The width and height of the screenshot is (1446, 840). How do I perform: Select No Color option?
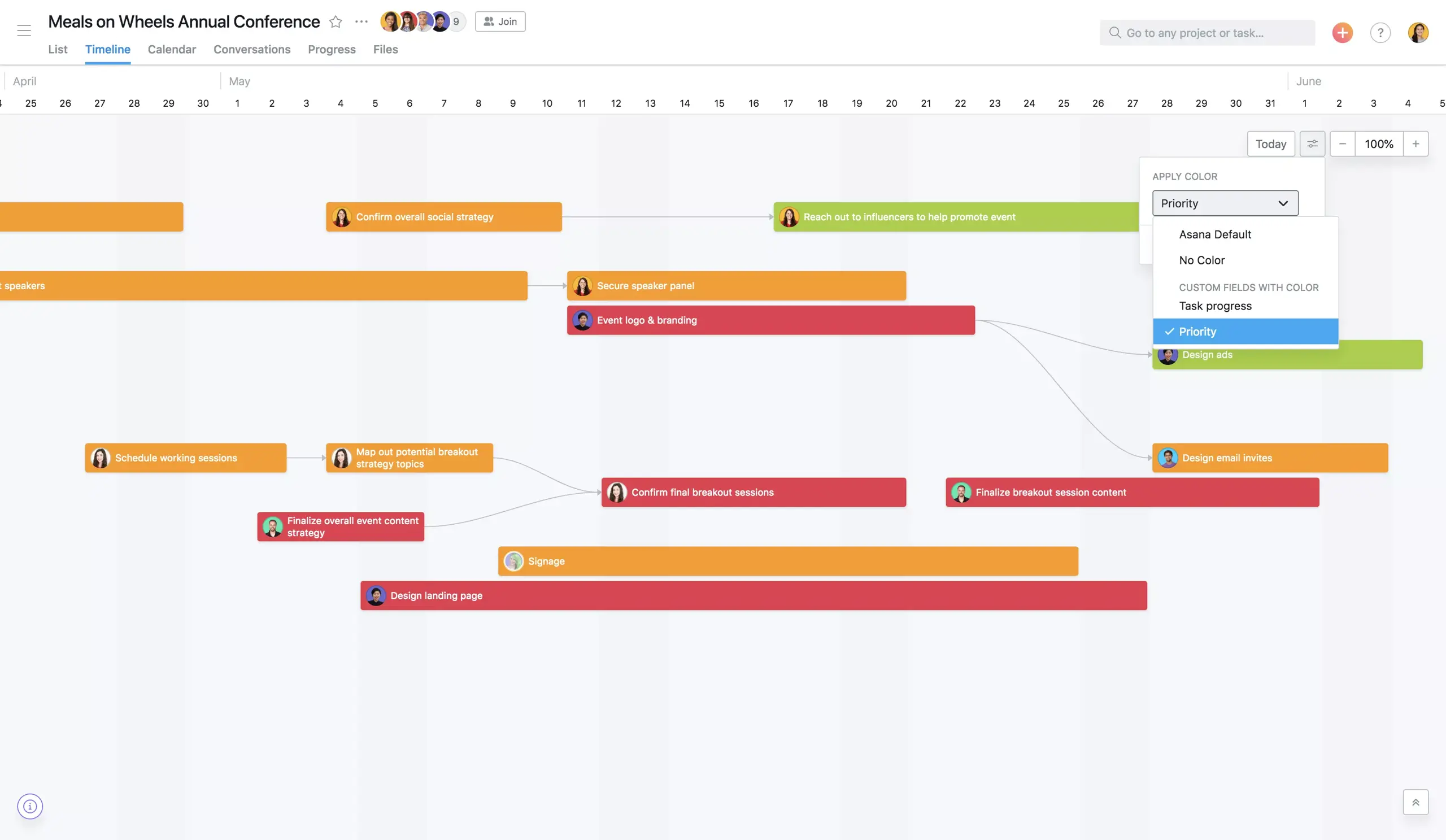coord(1201,260)
